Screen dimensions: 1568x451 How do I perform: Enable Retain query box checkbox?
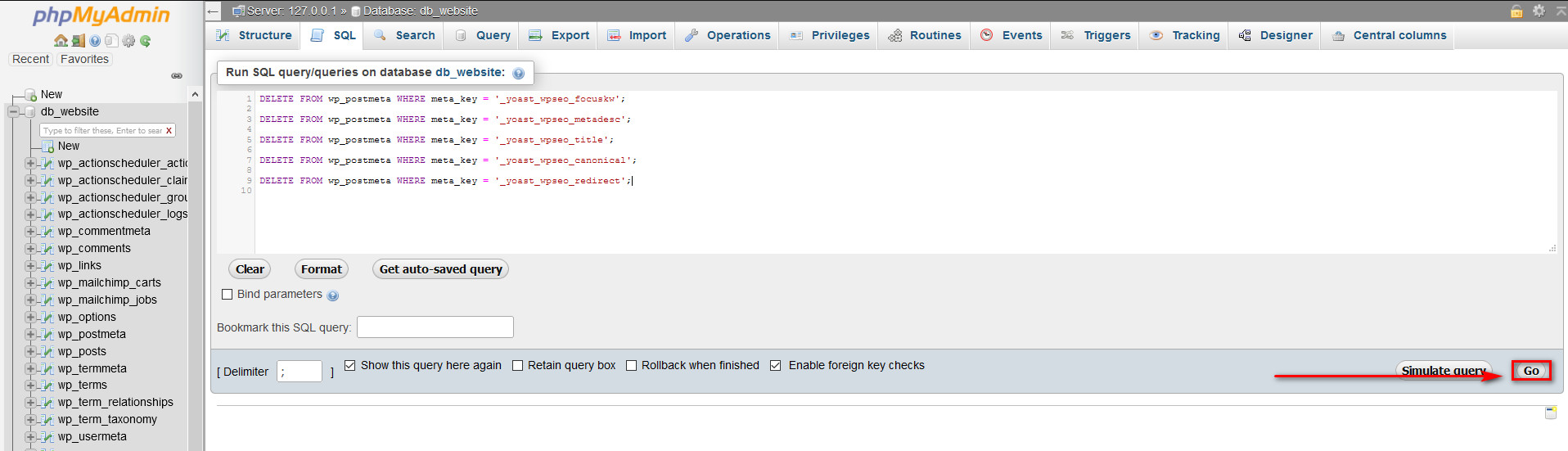[517, 366]
